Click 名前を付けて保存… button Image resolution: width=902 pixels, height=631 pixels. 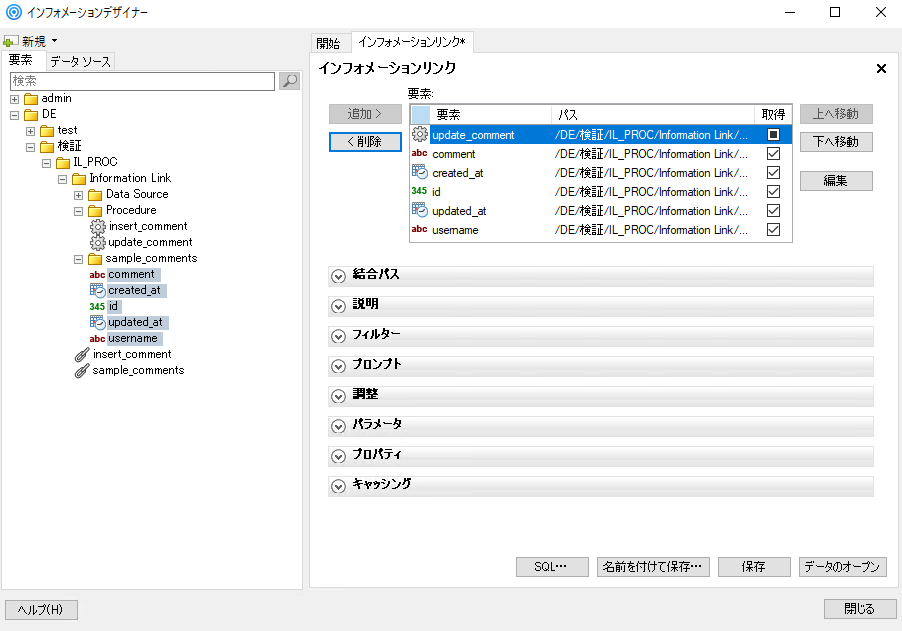click(x=652, y=567)
